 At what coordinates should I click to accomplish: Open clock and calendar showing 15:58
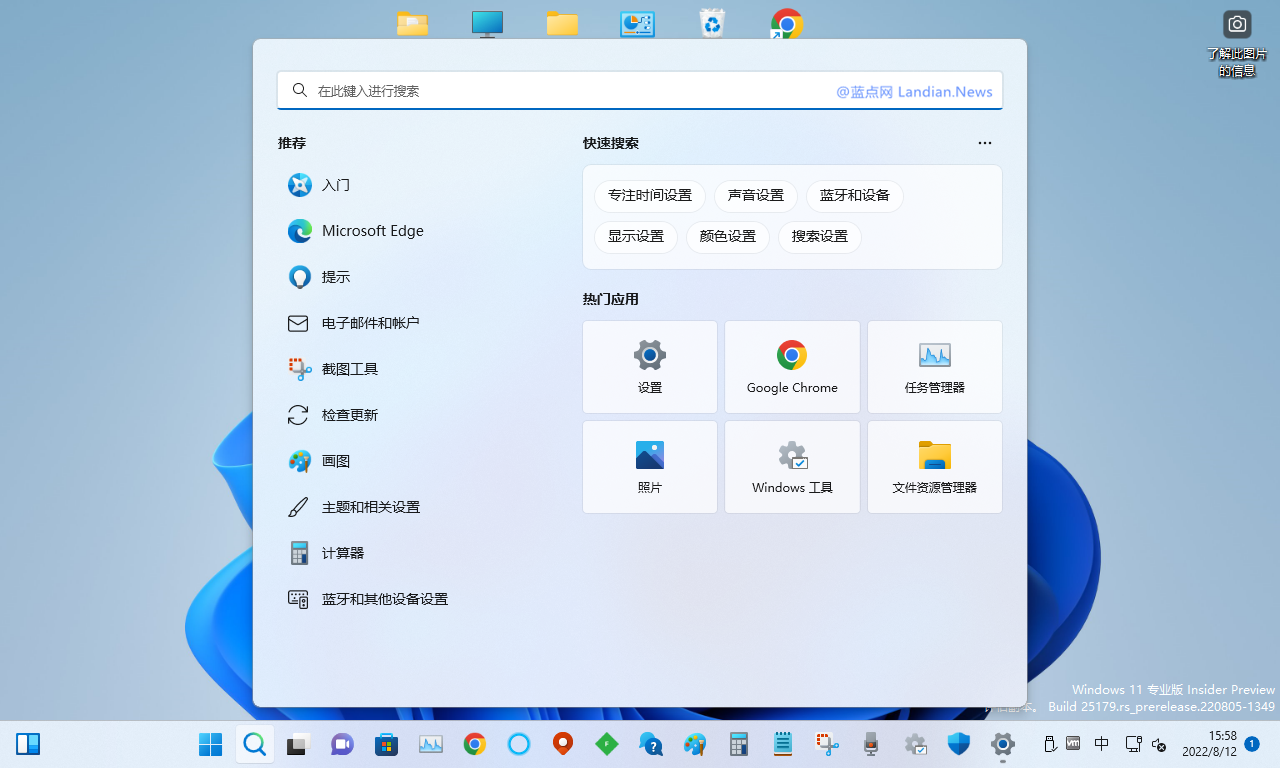pyautogui.click(x=1209, y=744)
